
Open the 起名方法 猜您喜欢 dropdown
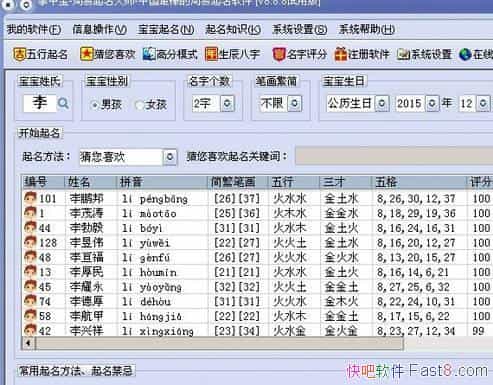click(x=169, y=157)
